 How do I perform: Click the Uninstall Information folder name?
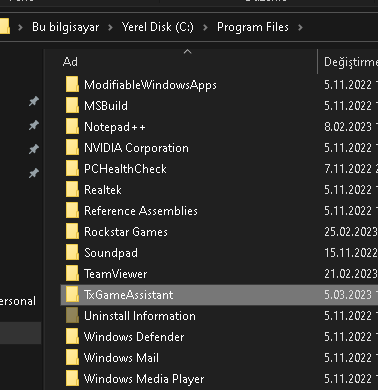point(140,316)
